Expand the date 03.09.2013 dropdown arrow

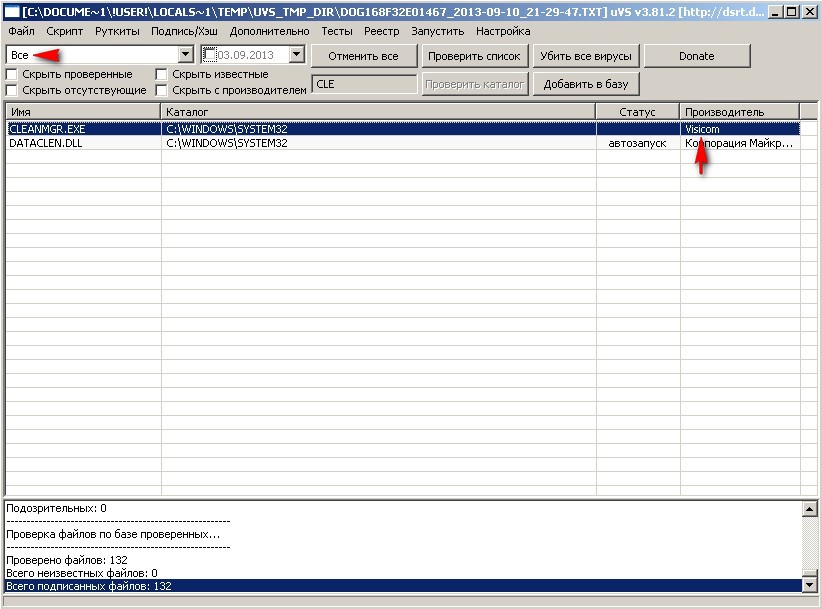297,55
